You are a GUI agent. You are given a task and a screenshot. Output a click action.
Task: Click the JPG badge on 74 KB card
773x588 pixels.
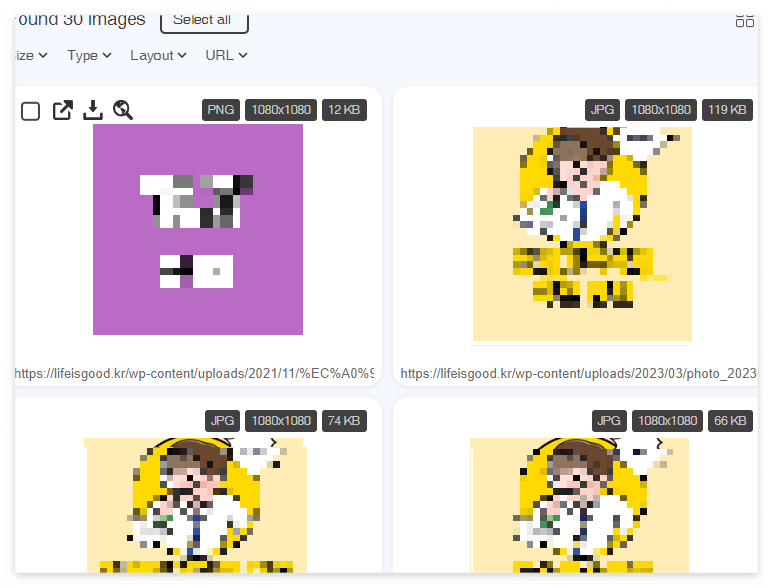222,420
